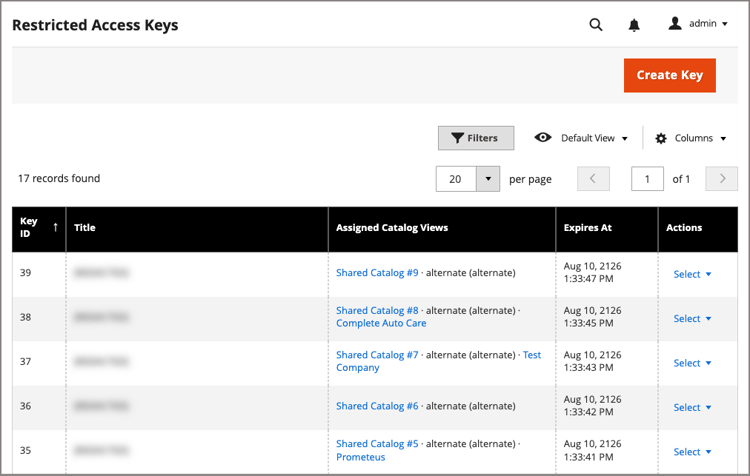This screenshot has height=476, width=750.
Task: Open the Select actions menu for key 39
Action: coord(692,274)
